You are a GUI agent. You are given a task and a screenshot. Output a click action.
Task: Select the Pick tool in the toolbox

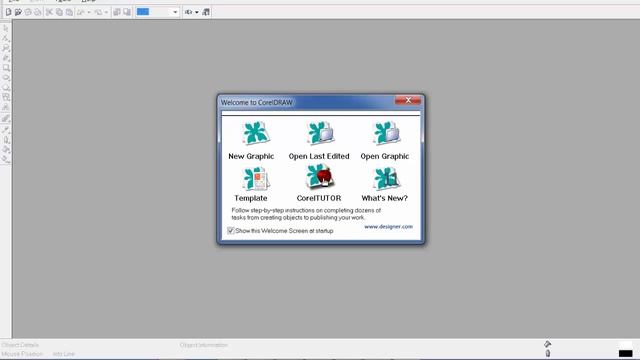pyautogui.click(x=6, y=28)
